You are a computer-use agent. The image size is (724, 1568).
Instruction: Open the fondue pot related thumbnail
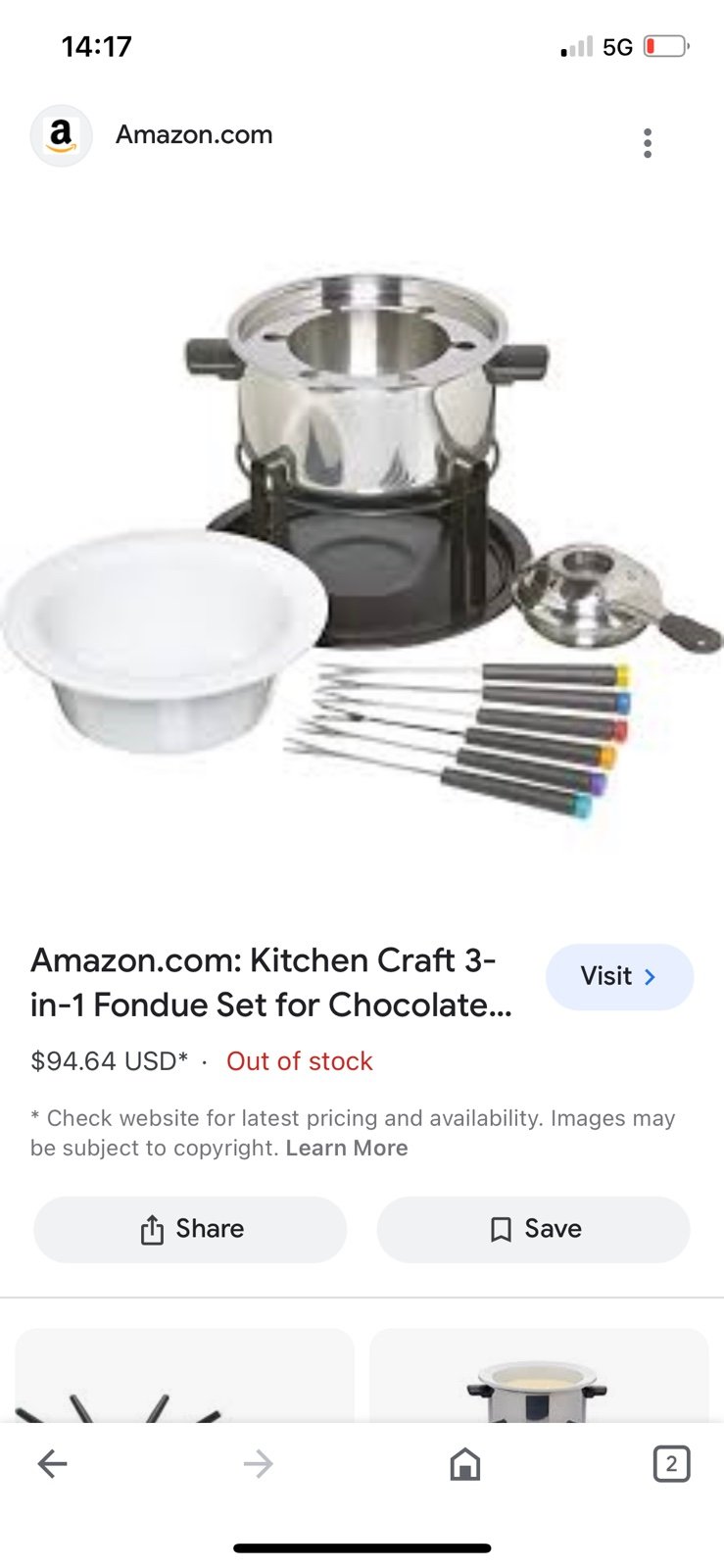[539, 1375]
